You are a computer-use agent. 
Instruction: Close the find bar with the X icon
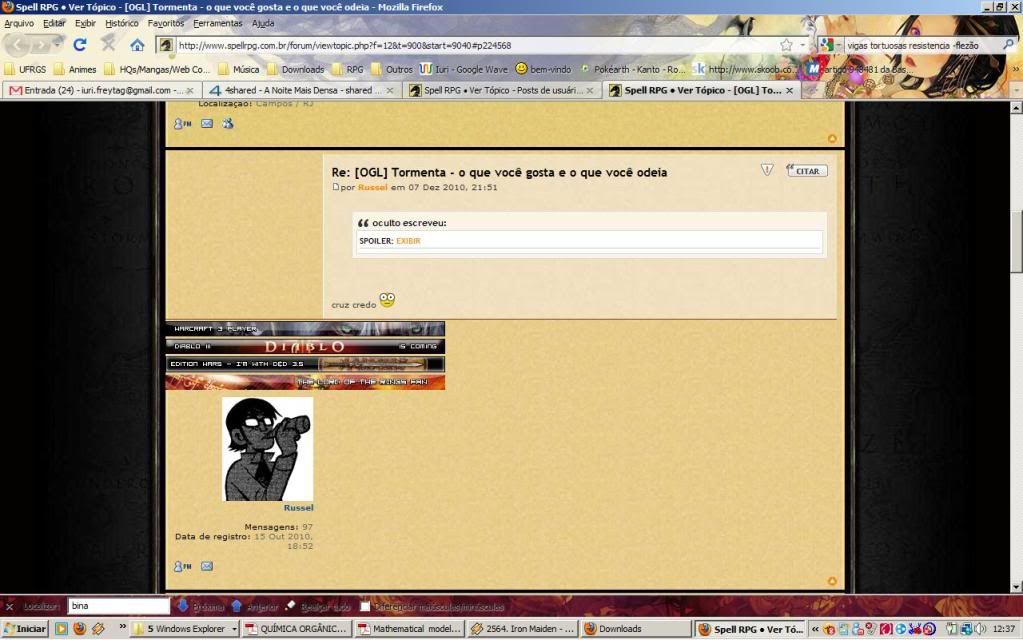coord(9,606)
